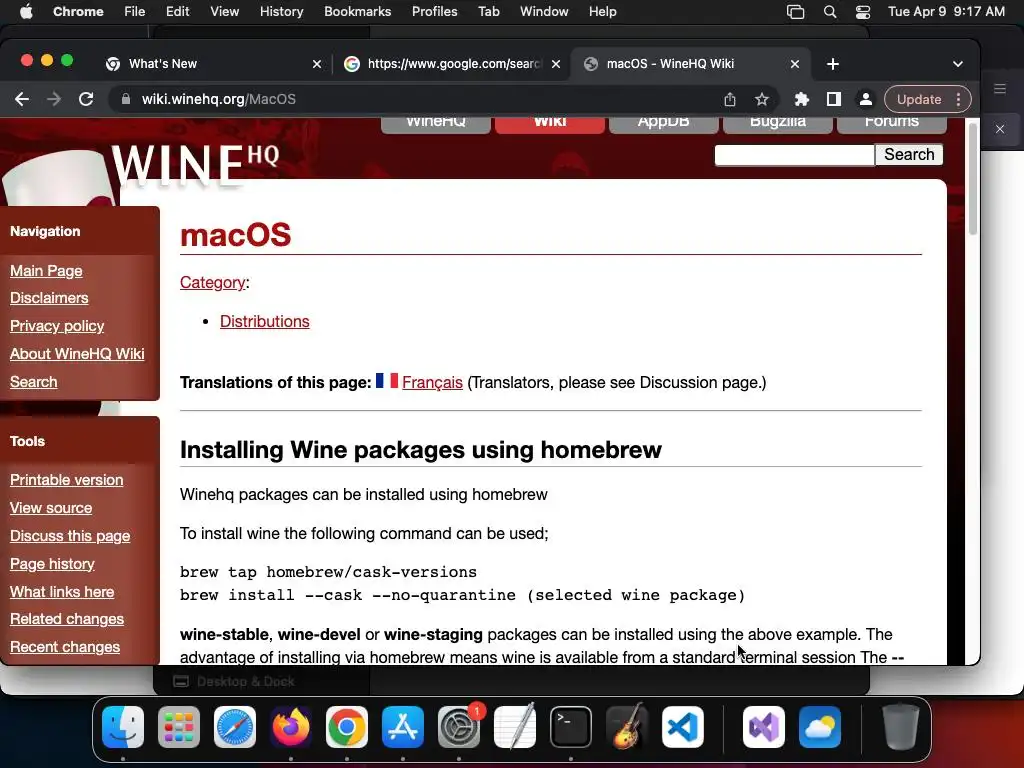Open the About WineHQ Wiki link
1024x768 pixels.
click(77, 354)
